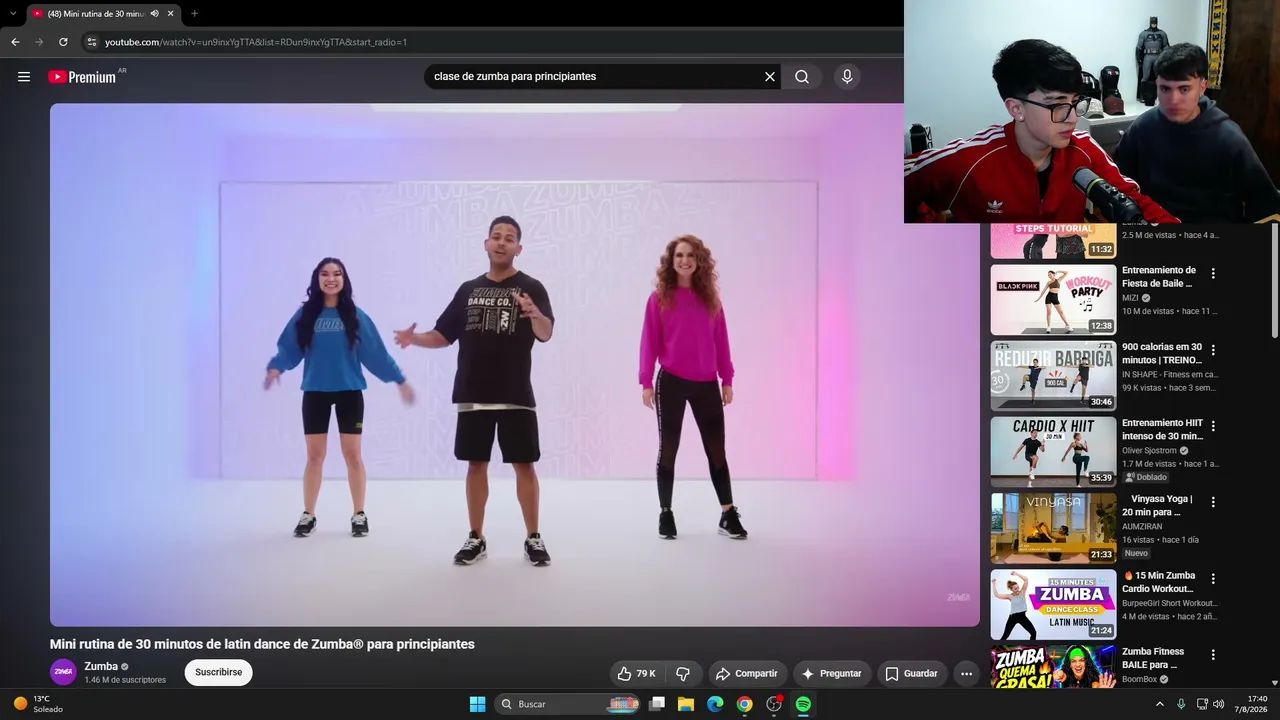This screenshot has width=1280, height=720.
Task: Open 900 calorias em 30 minutos title
Action: (1162, 353)
